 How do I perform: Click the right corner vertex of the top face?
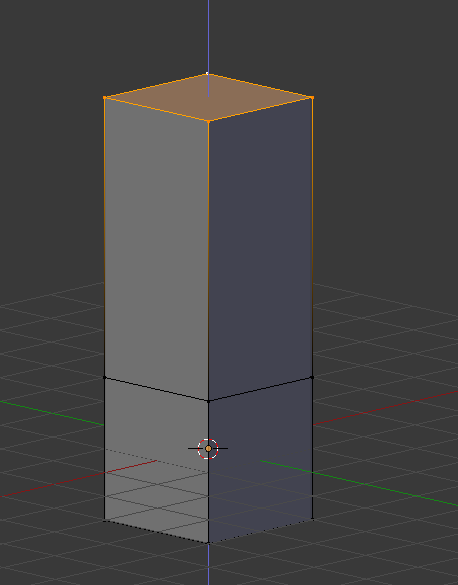[313, 98]
